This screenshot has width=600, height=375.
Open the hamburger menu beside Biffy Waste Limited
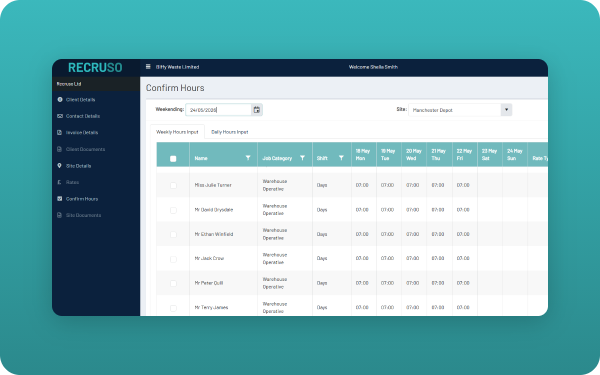tap(148, 67)
